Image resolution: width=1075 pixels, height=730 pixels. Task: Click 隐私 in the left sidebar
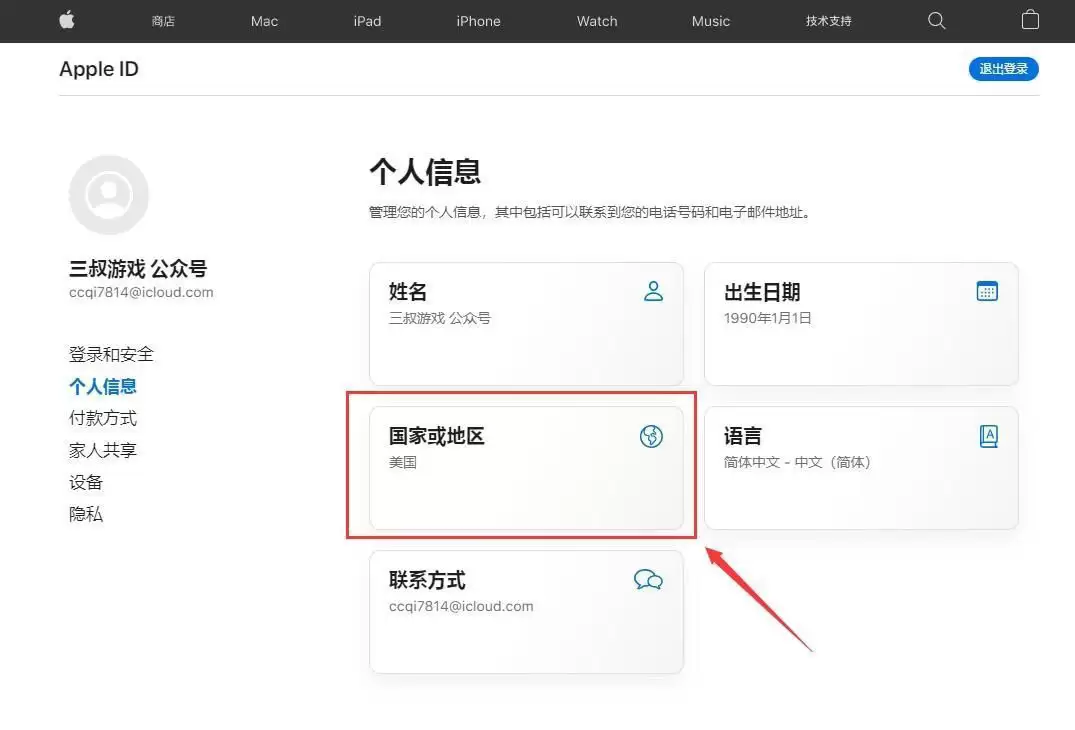tap(86, 513)
